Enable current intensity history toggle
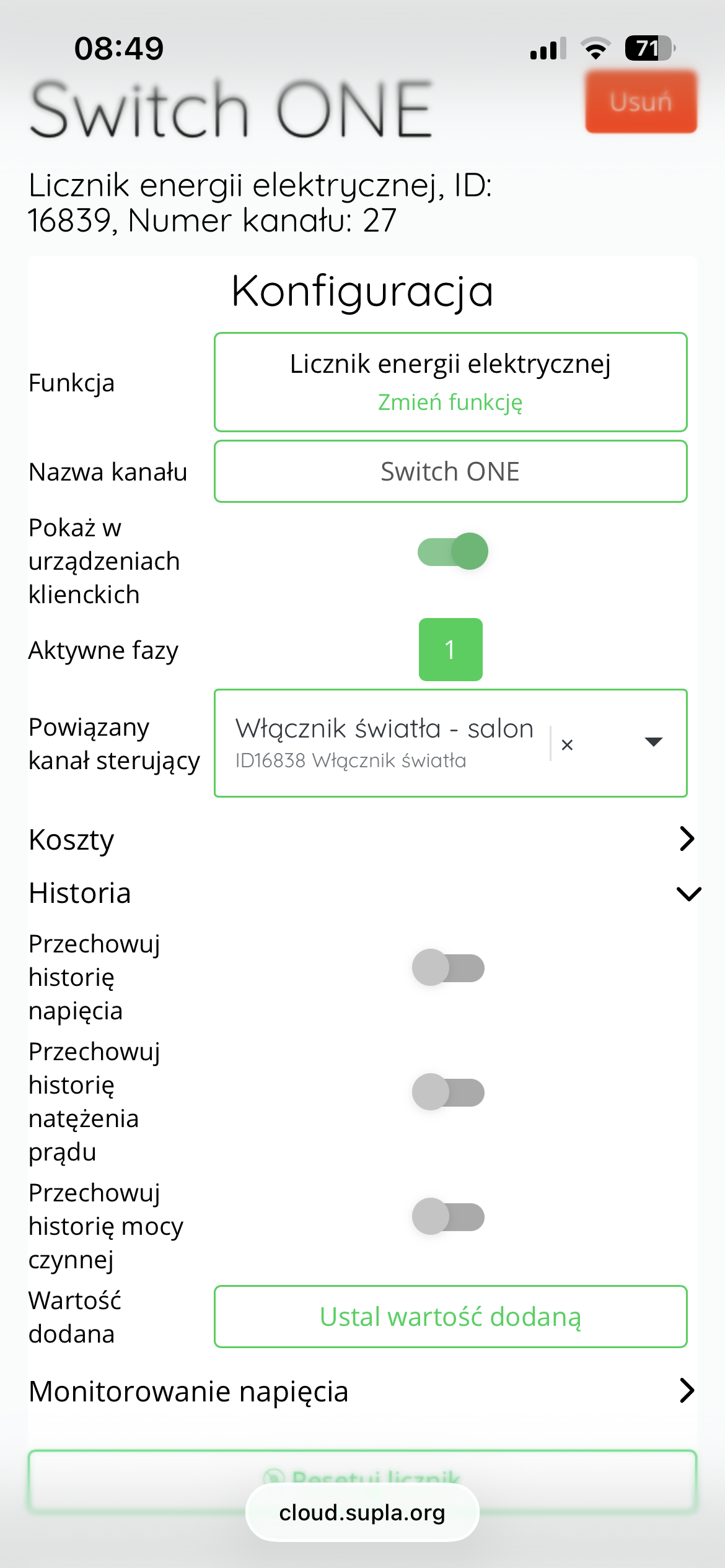Screen dimensions: 725x1568 coord(449,1092)
